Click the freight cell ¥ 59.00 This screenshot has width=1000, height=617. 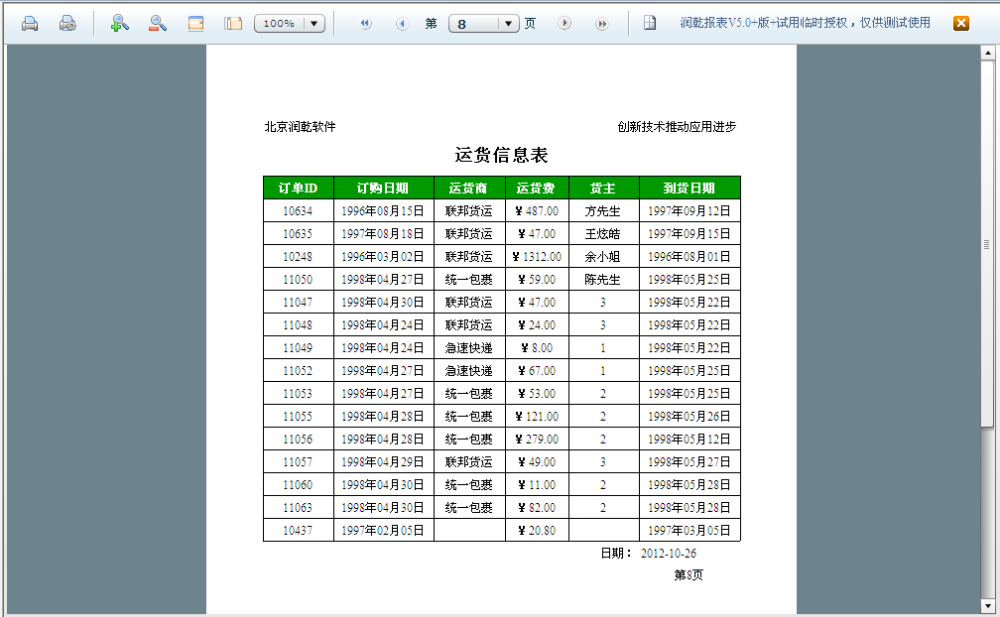[537, 279]
